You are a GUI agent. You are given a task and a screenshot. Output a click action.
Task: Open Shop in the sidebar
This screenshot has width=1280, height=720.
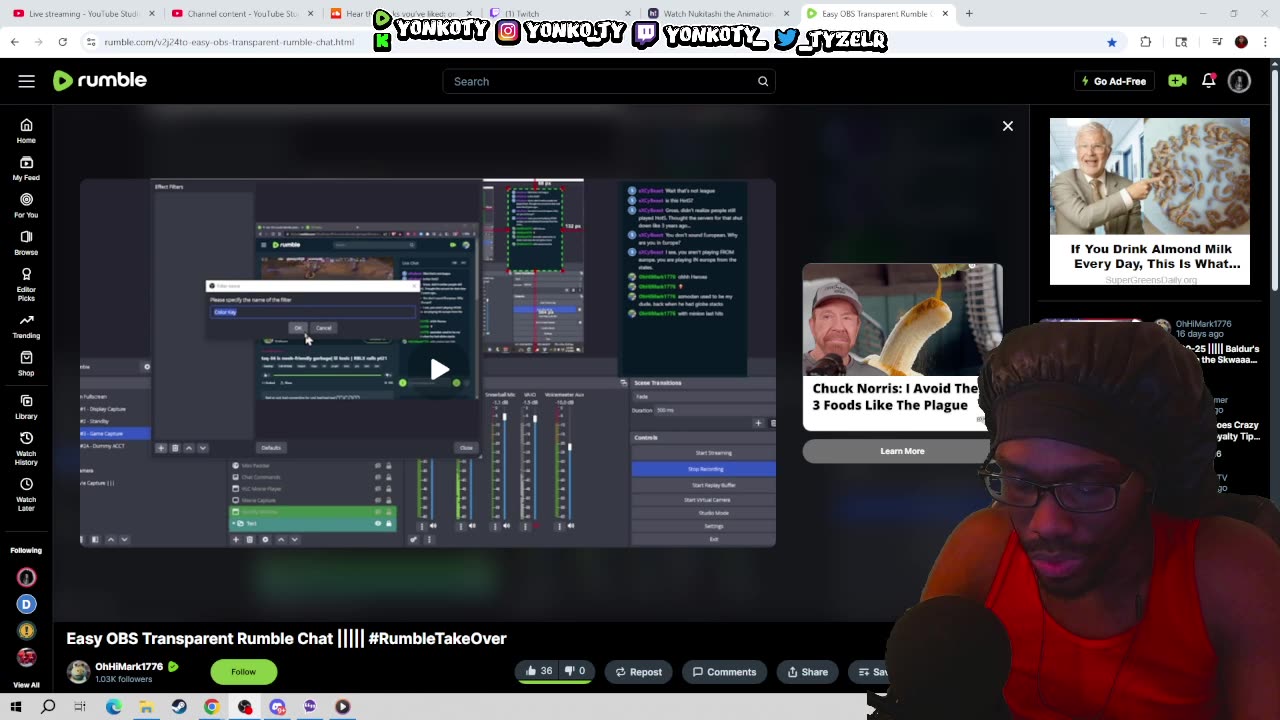click(26, 363)
